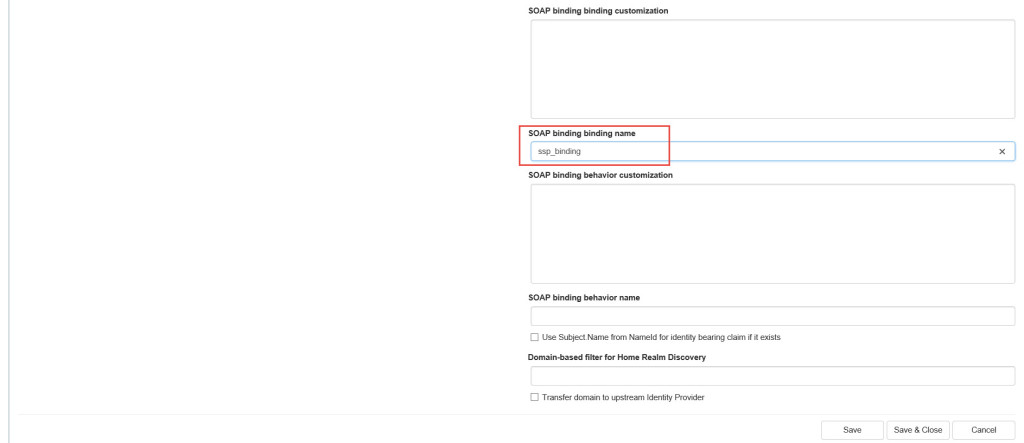Image resolution: width=1024 pixels, height=443 pixels.
Task: Enable Transfer domain to upstream Identity Provider
Action: pos(535,397)
